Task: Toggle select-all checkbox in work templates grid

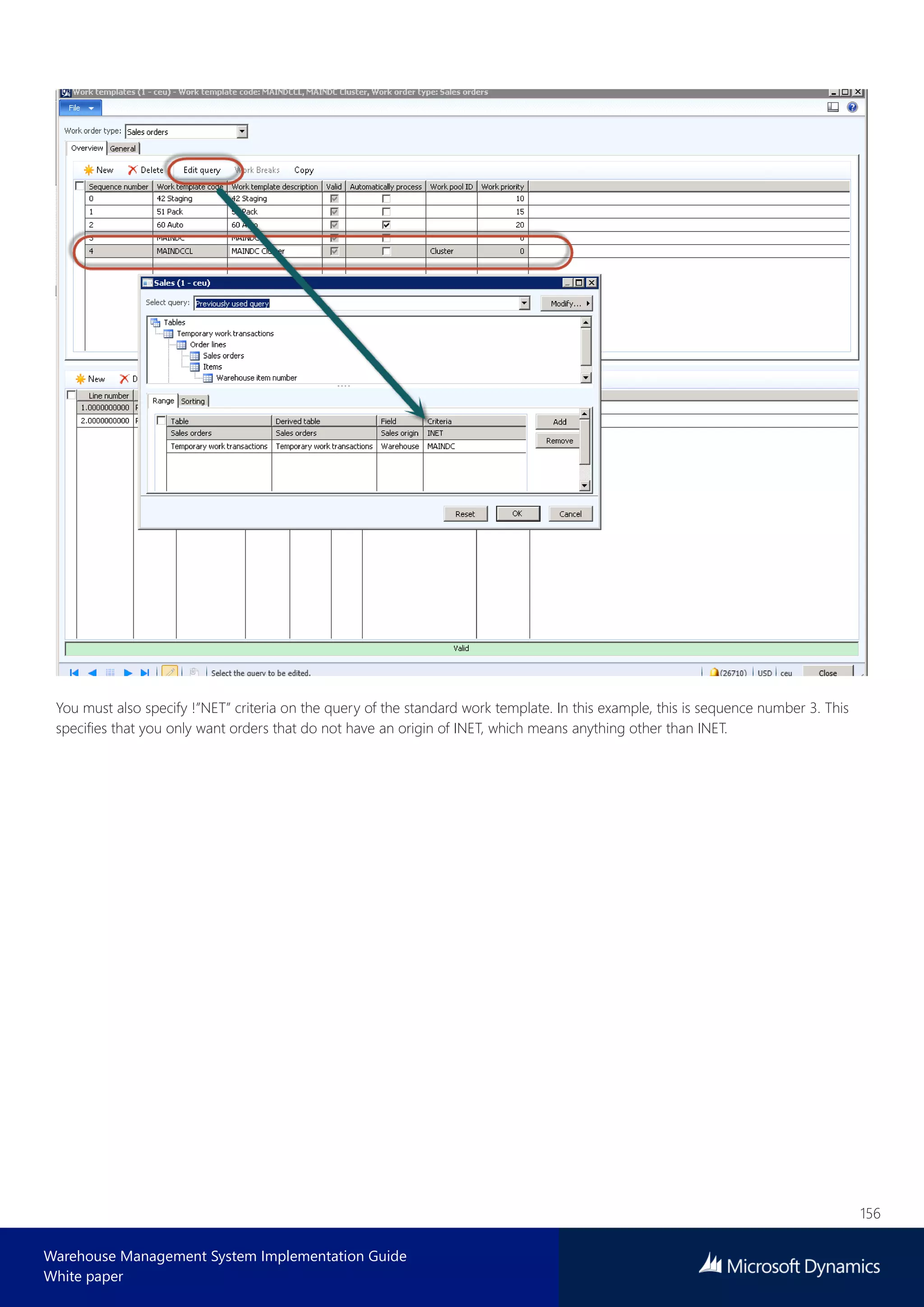Action: point(80,186)
